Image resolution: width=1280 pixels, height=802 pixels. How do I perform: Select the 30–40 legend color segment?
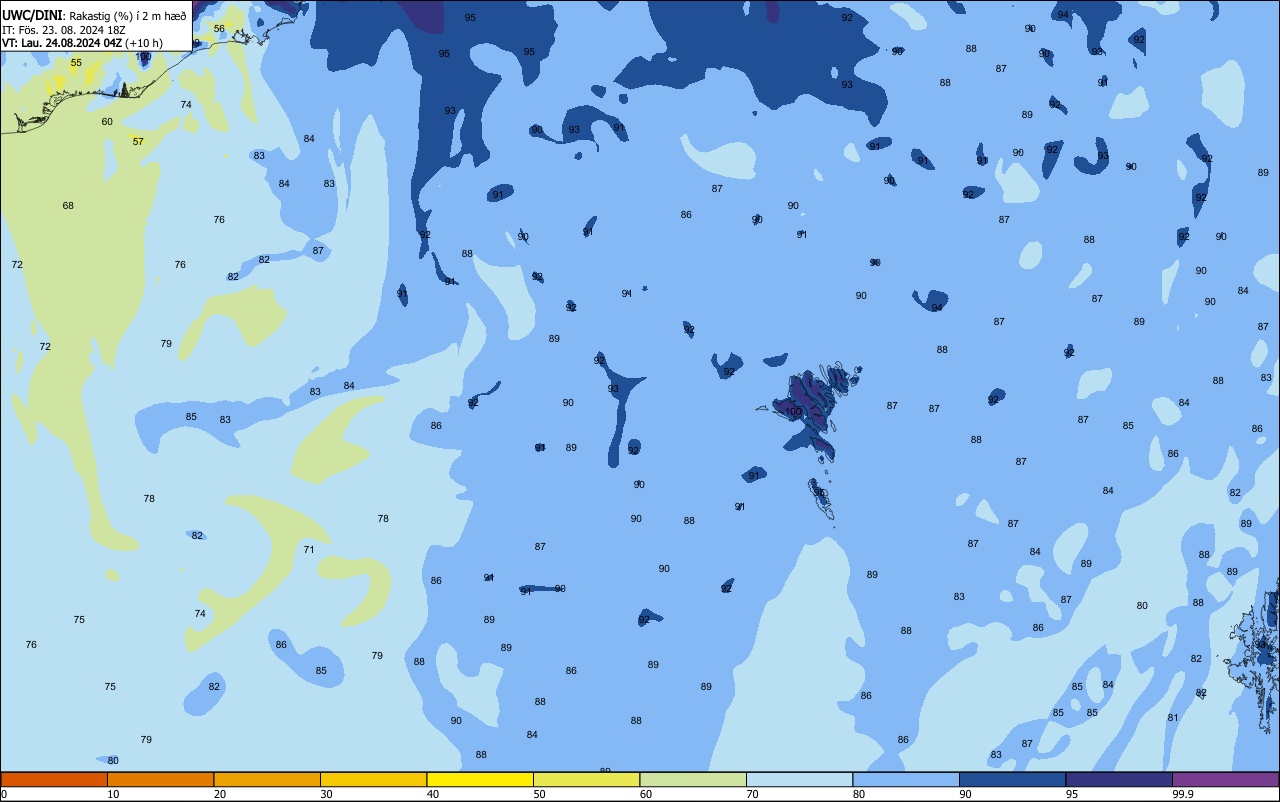pyautogui.click(x=373, y=779)
